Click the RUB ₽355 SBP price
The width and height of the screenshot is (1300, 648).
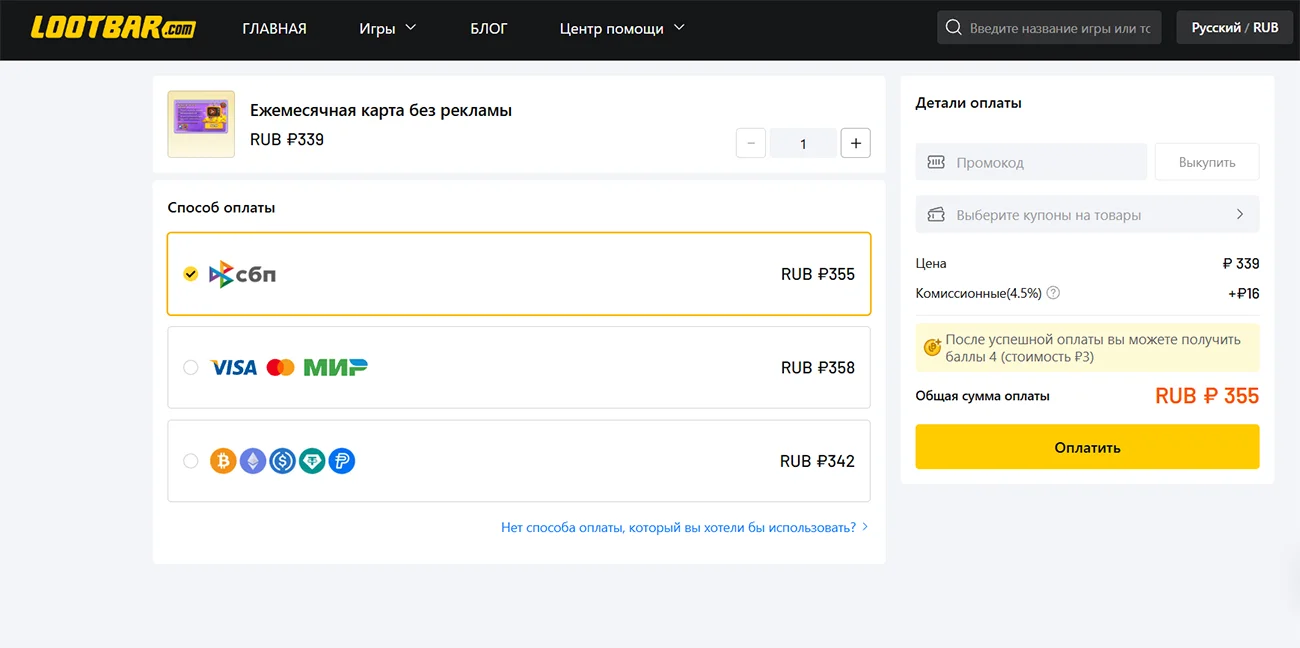tap(818, 274)
